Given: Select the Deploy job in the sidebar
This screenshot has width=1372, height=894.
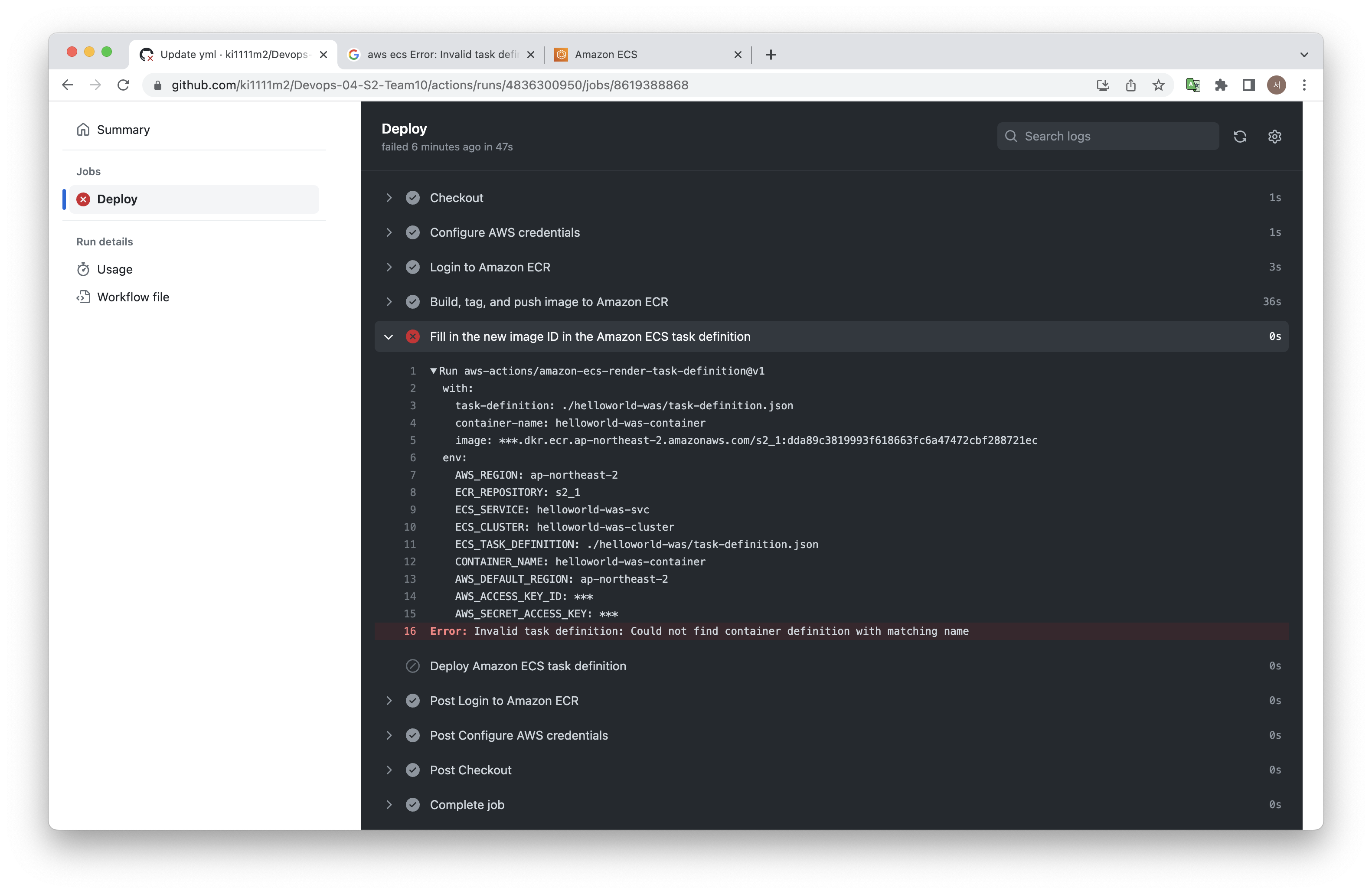Looking at the screenshot, I should (194, 199).
